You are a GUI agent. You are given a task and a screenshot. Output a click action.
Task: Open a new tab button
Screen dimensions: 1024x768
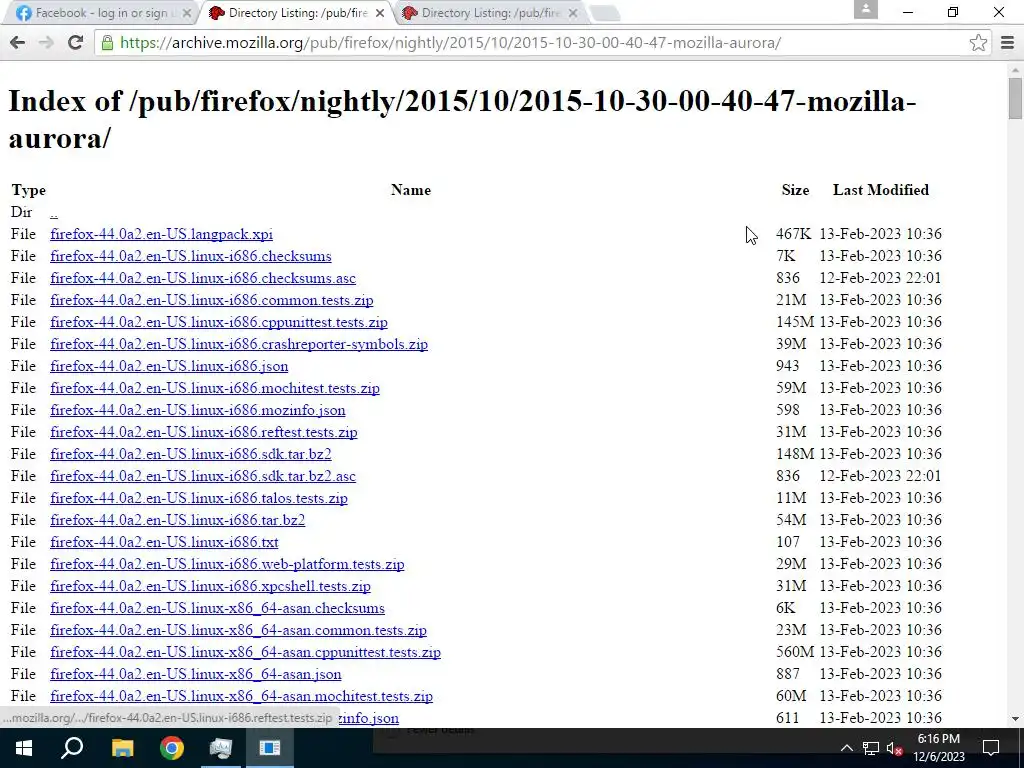pyautogui.click(x=604, y=13)
